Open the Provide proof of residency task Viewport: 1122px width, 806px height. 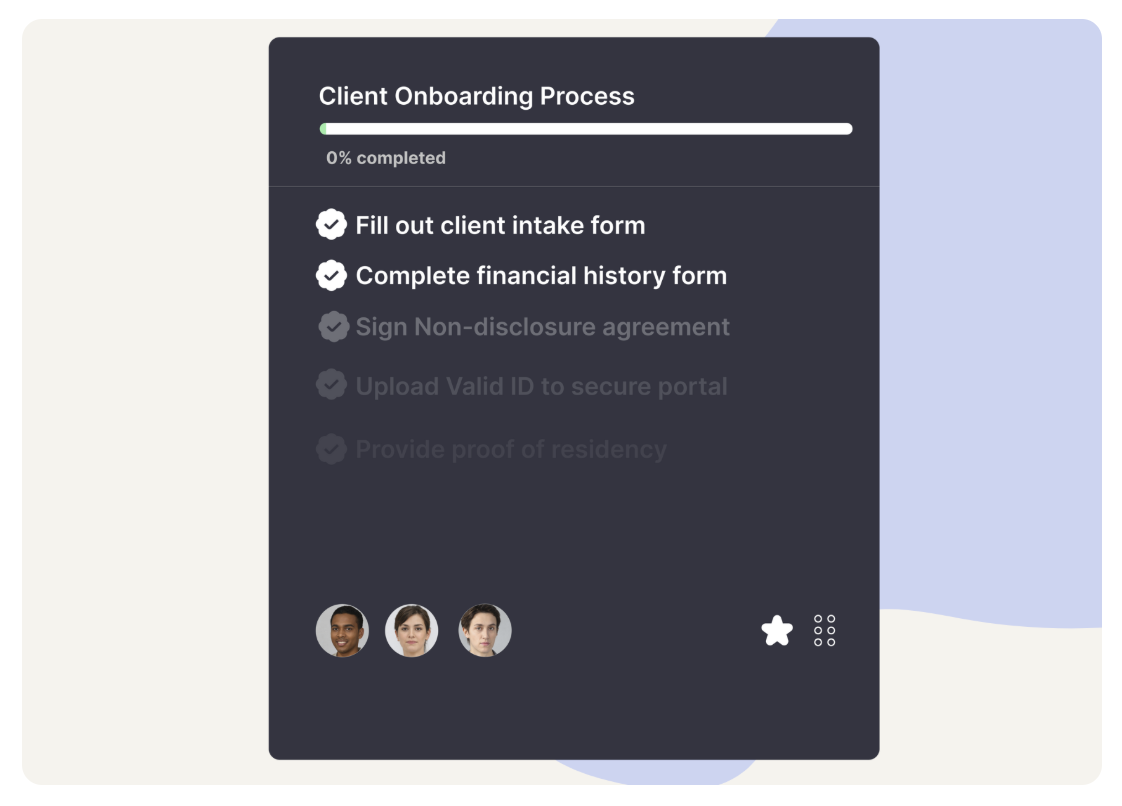click(x=511, y=450)
